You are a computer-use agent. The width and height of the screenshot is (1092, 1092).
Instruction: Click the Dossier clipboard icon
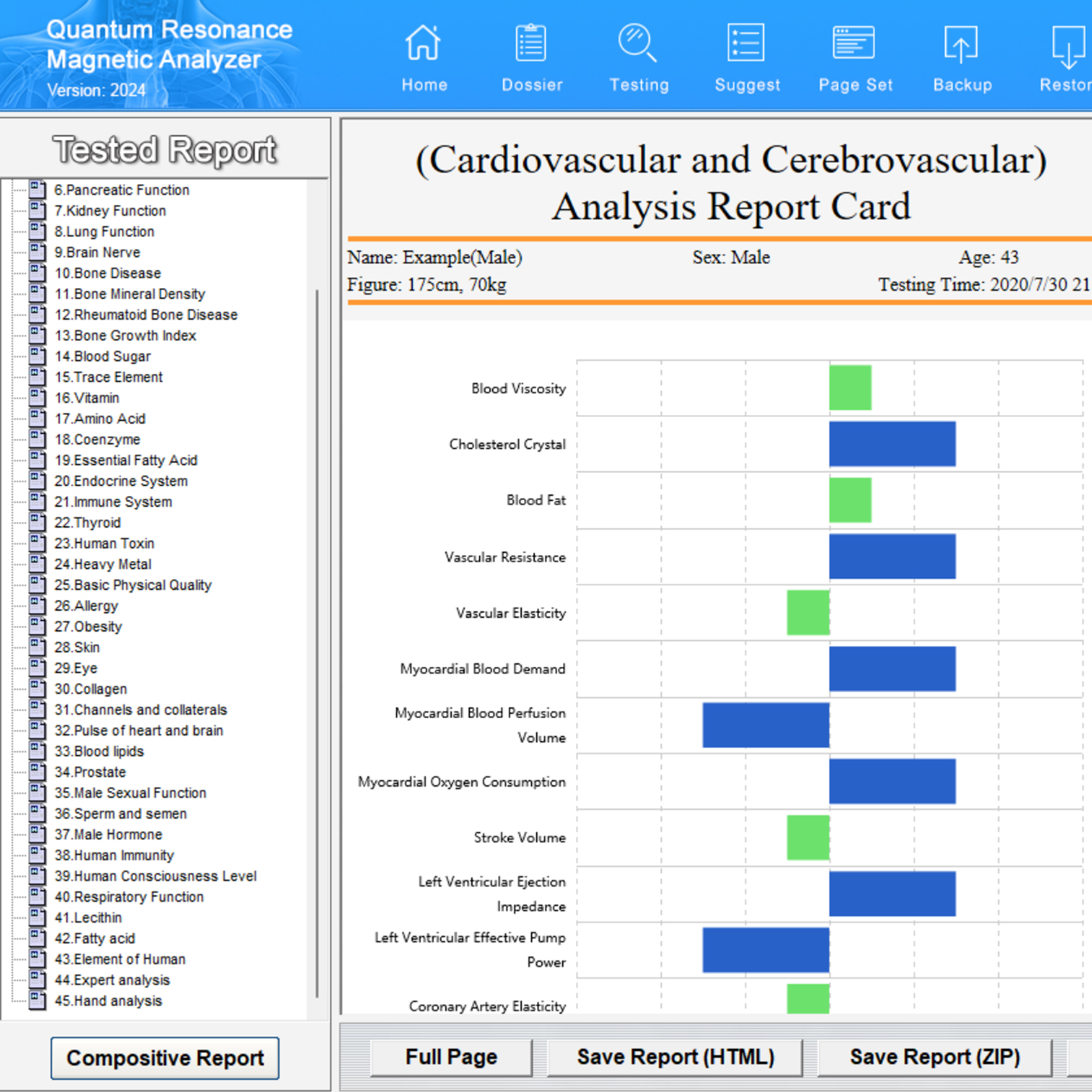pyautogui.click(x=531, y=43)
